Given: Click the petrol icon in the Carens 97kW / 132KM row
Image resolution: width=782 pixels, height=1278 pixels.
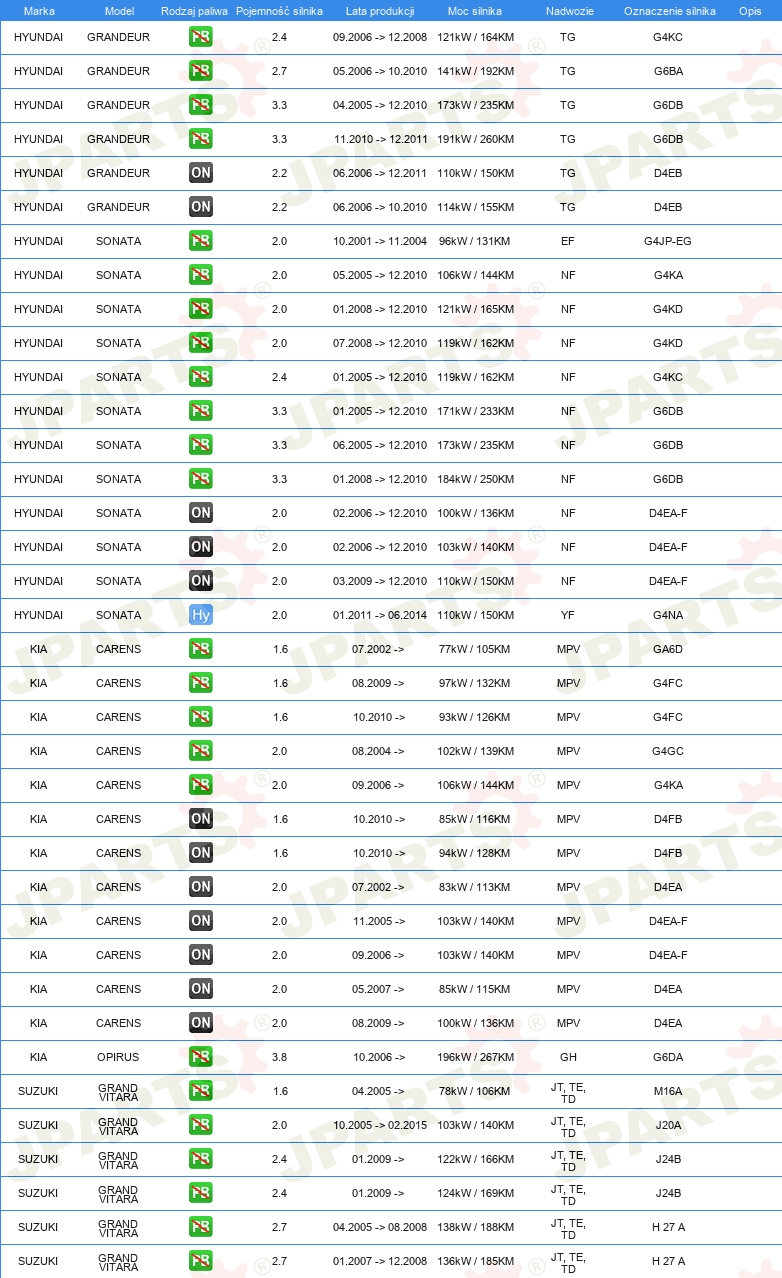Looking at the screenshot, I should [201, 683].
